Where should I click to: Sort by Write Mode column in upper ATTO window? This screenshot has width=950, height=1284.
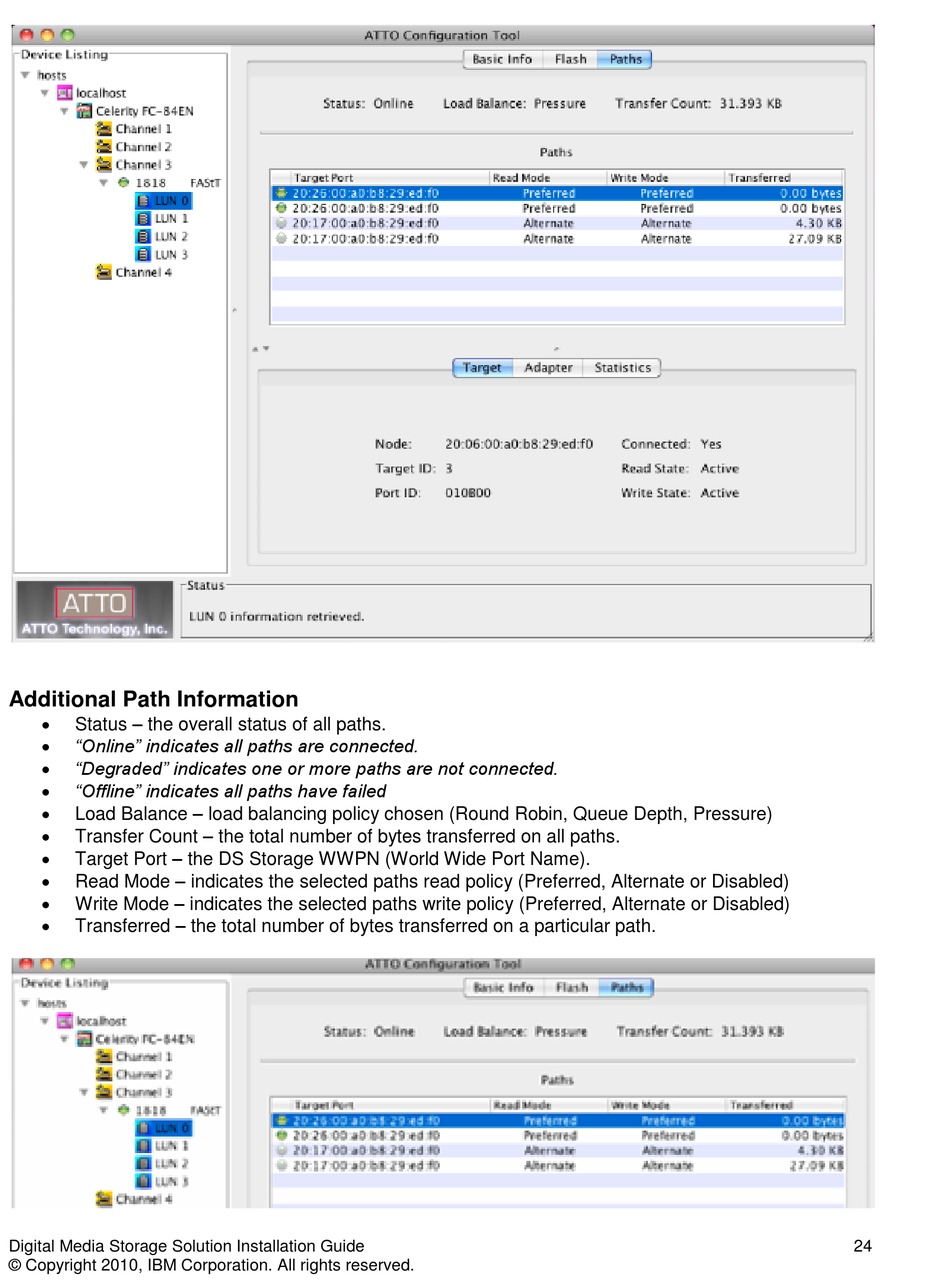pyautogui.click(x=666, y=178)
